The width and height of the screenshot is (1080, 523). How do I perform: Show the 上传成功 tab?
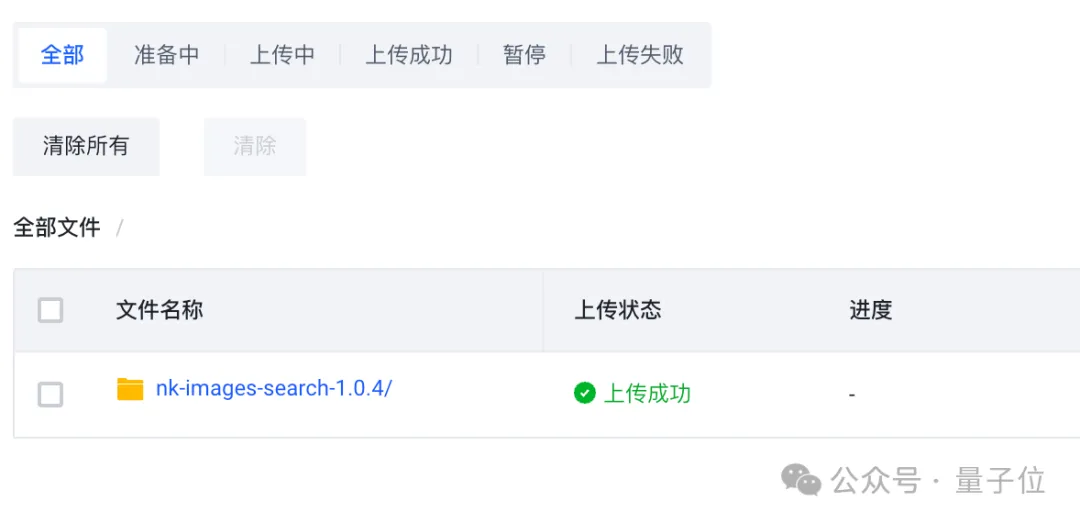point(408,55)
